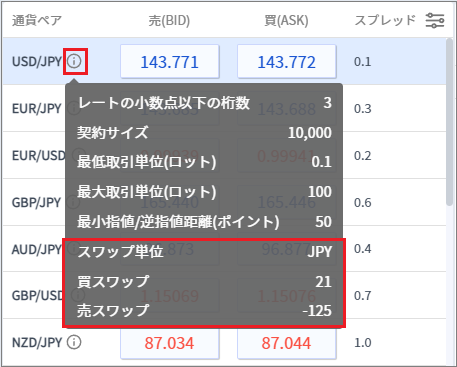Click the NZD/JPY bid price 87.034

(x=170, y=343)
